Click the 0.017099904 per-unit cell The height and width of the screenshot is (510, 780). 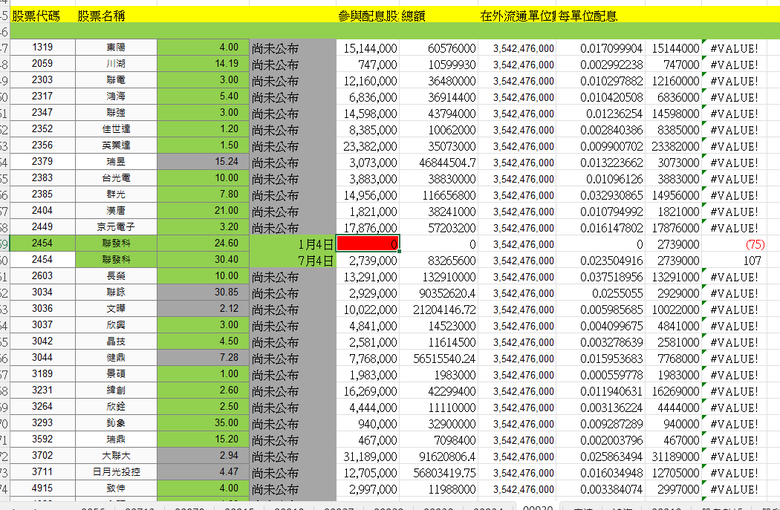pos(600,48)
